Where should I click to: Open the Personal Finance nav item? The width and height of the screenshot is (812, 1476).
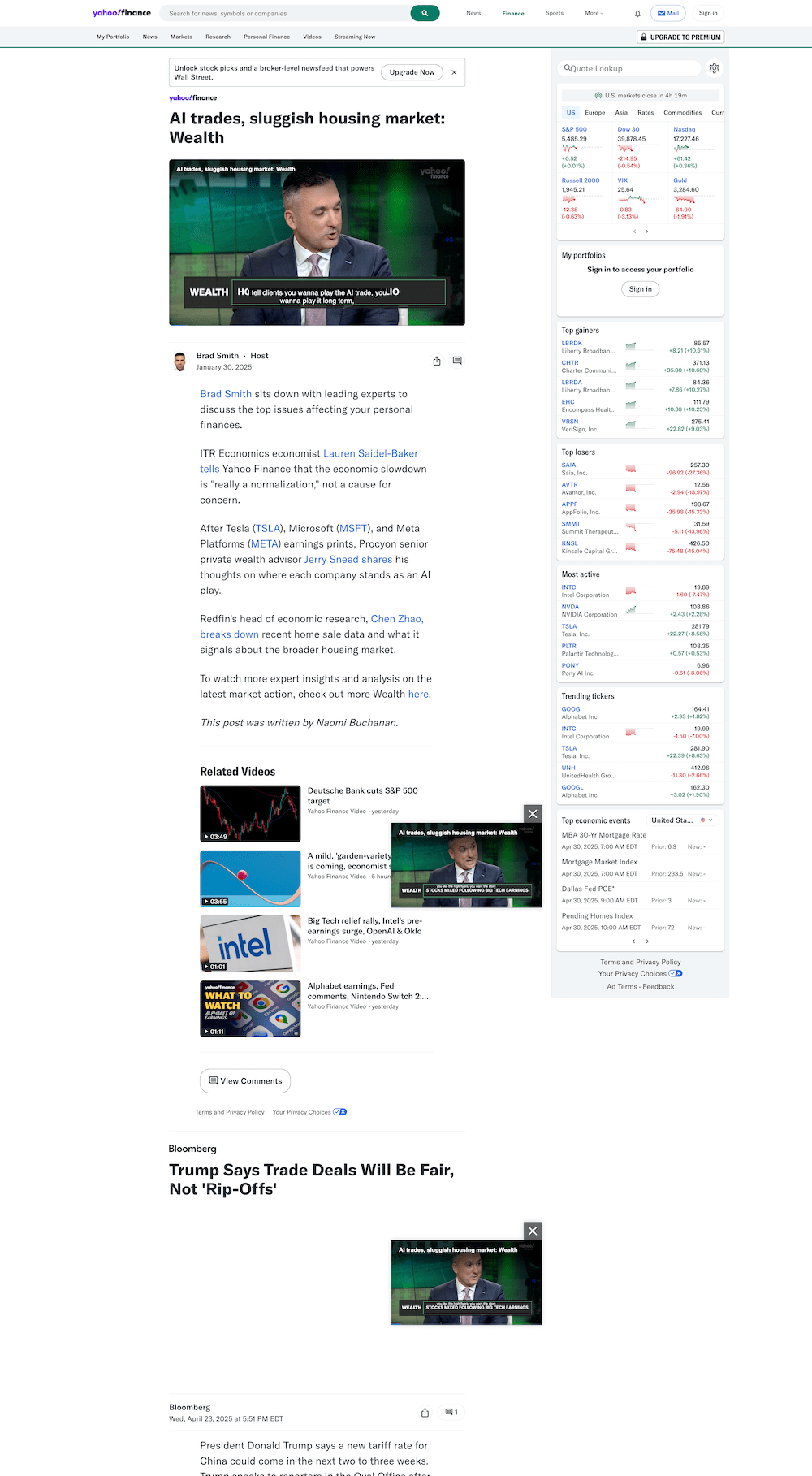[x=266, y=37]
